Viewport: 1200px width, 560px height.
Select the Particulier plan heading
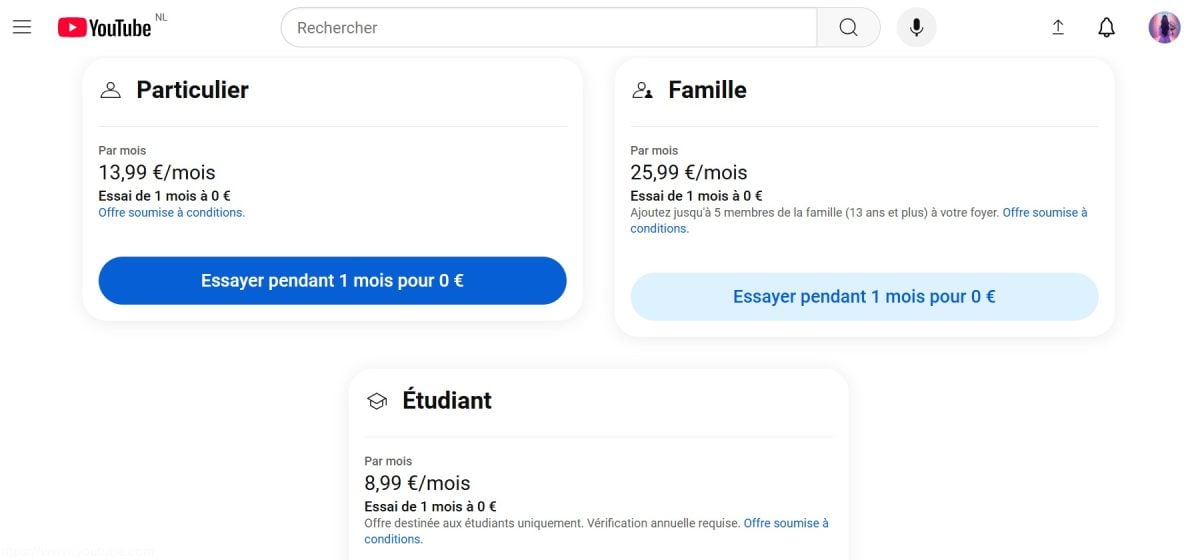click(x=192, y=90)
